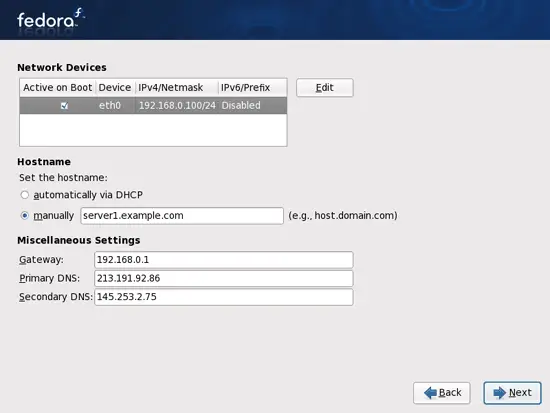Click the blue arrow icon on Back
This screenshot has height=413, width=550.
(x=430, y=393)
